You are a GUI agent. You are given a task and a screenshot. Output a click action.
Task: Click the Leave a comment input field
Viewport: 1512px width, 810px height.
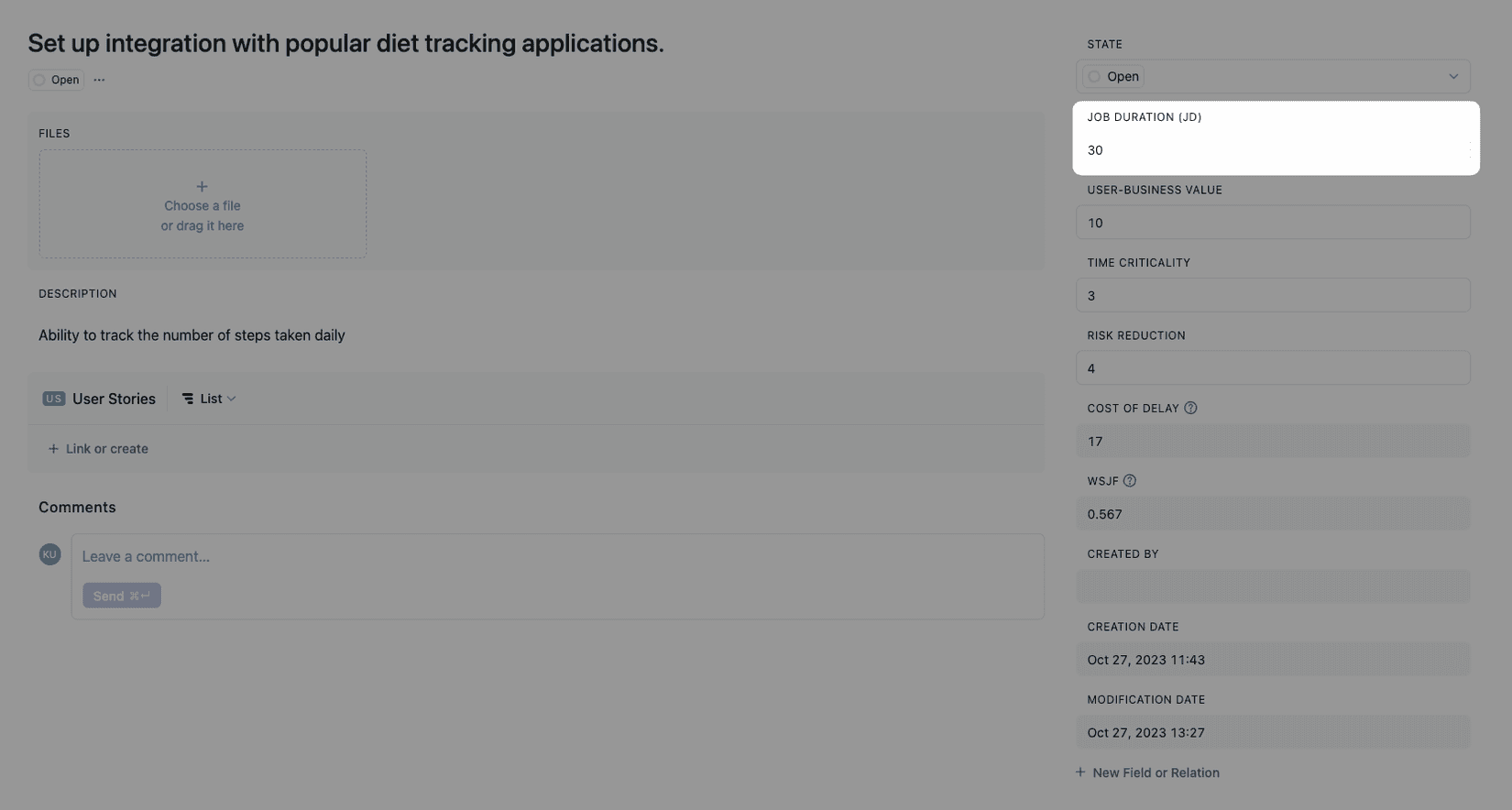pyautogui.click(x=367, y=556)
